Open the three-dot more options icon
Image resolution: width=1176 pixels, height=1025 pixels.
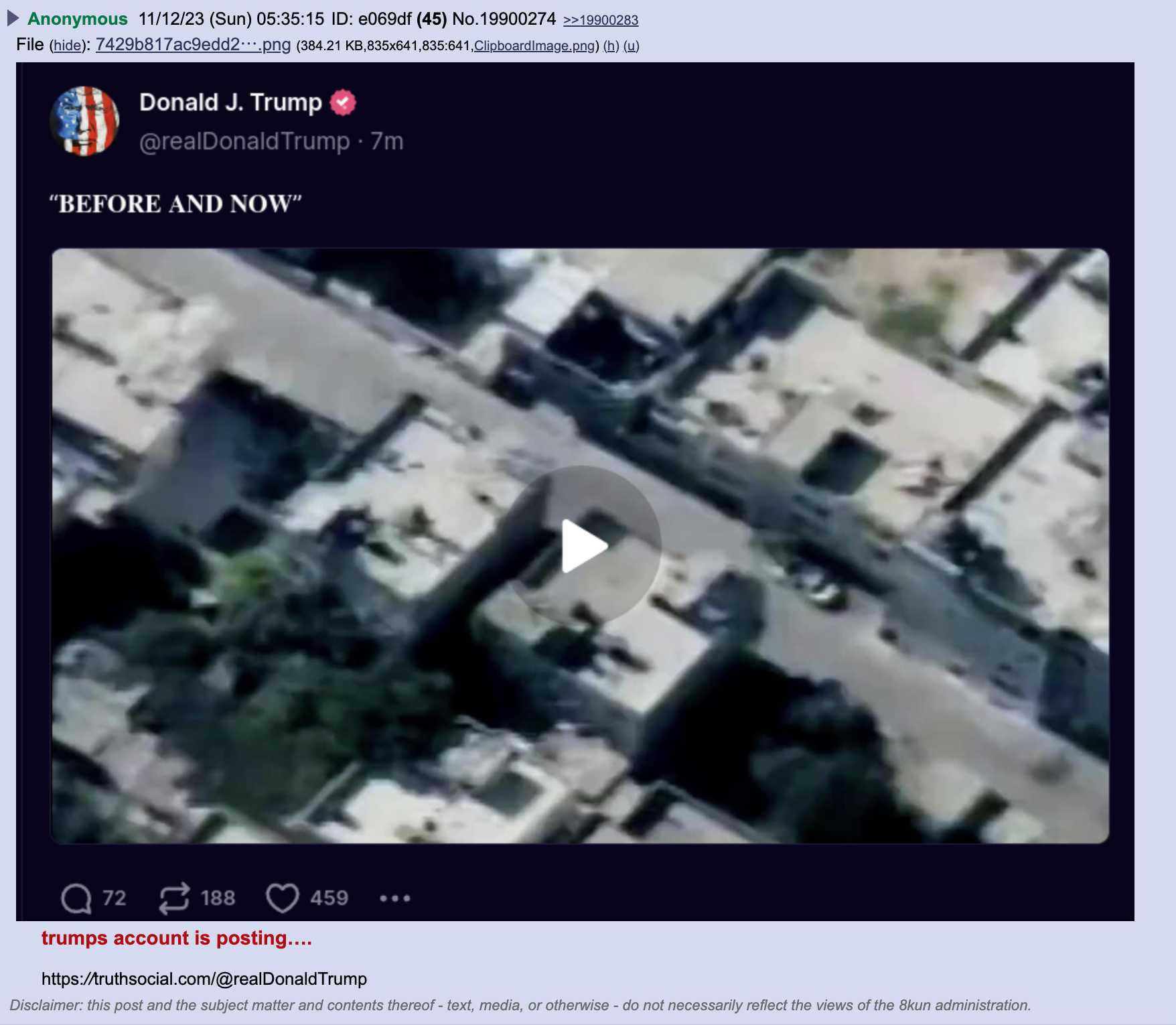coord(395,898)
